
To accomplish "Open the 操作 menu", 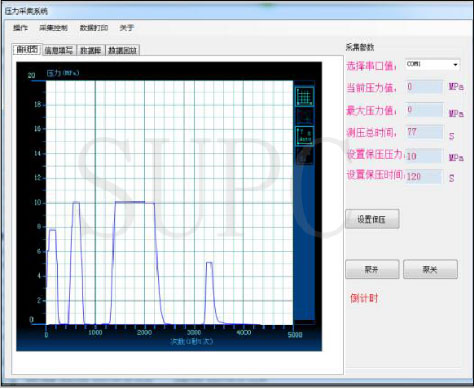I will (20, 28).
